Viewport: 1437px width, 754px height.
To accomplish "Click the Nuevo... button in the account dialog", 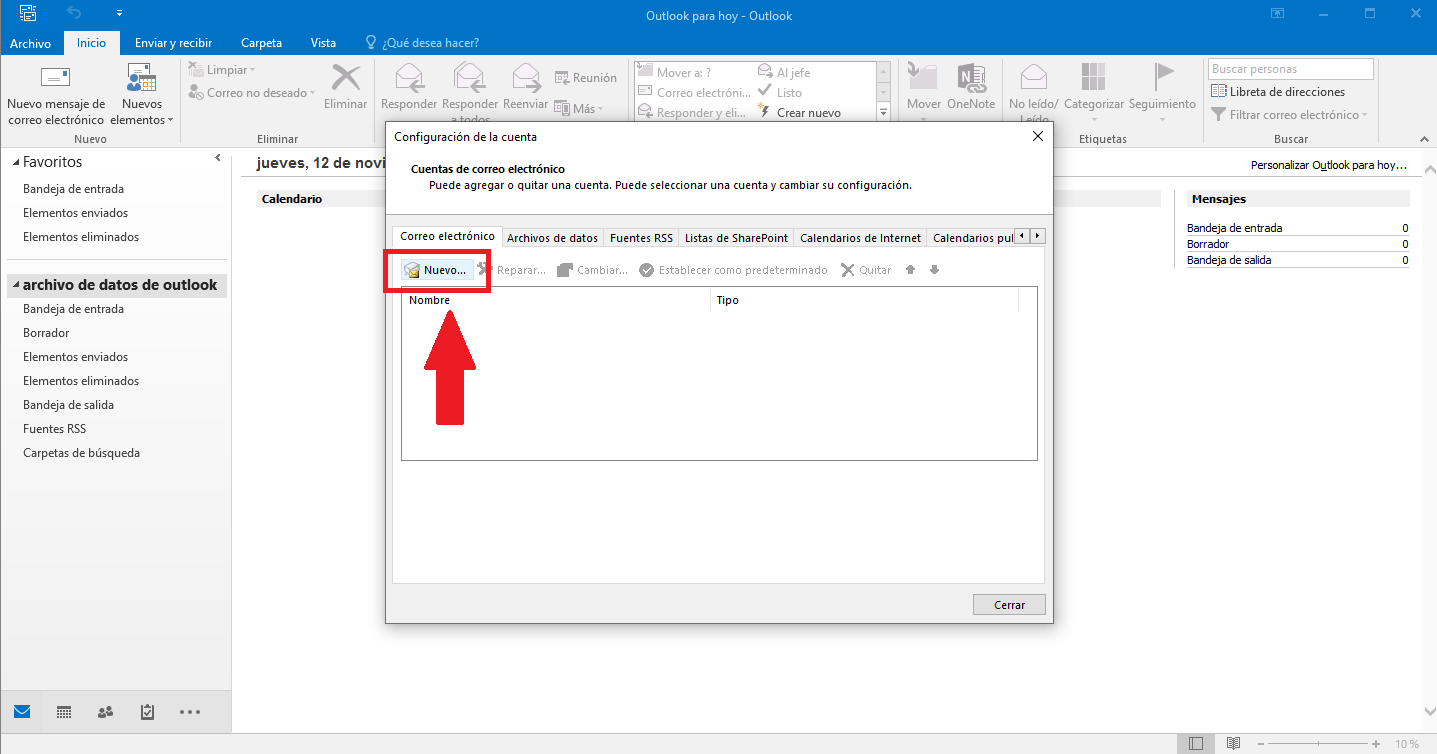I will click(x=435, y=270).
